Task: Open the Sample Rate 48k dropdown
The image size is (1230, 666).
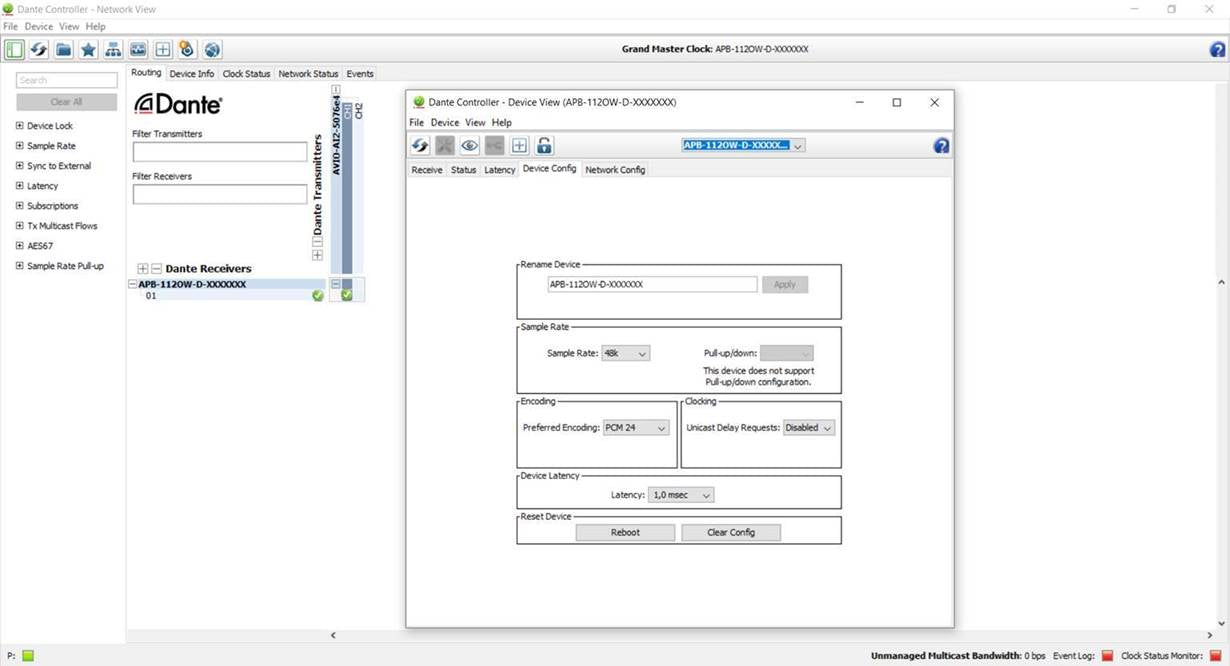Action: (626, 353)
